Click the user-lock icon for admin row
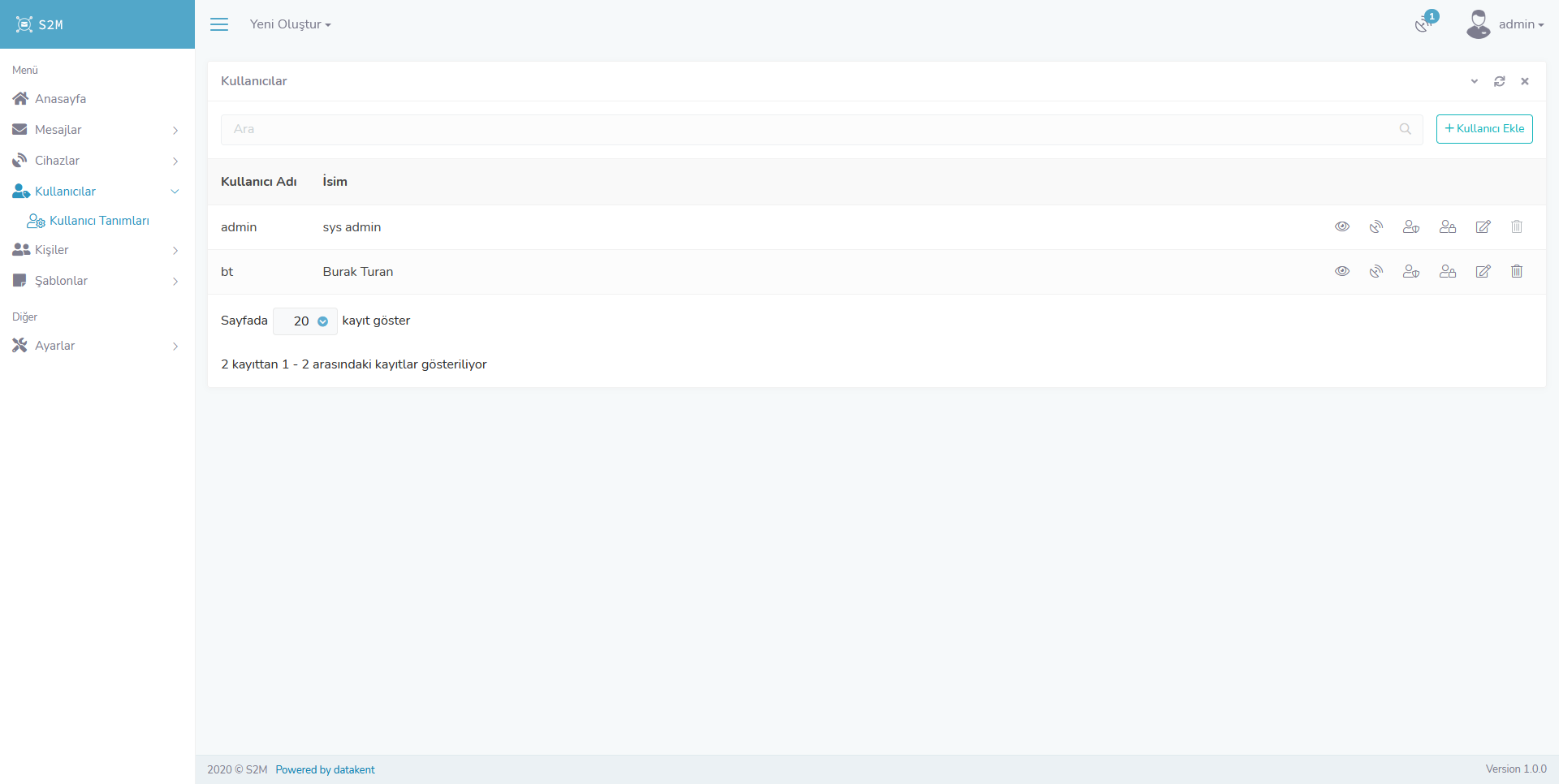 pyautogui.click(x=1448, y=227)
